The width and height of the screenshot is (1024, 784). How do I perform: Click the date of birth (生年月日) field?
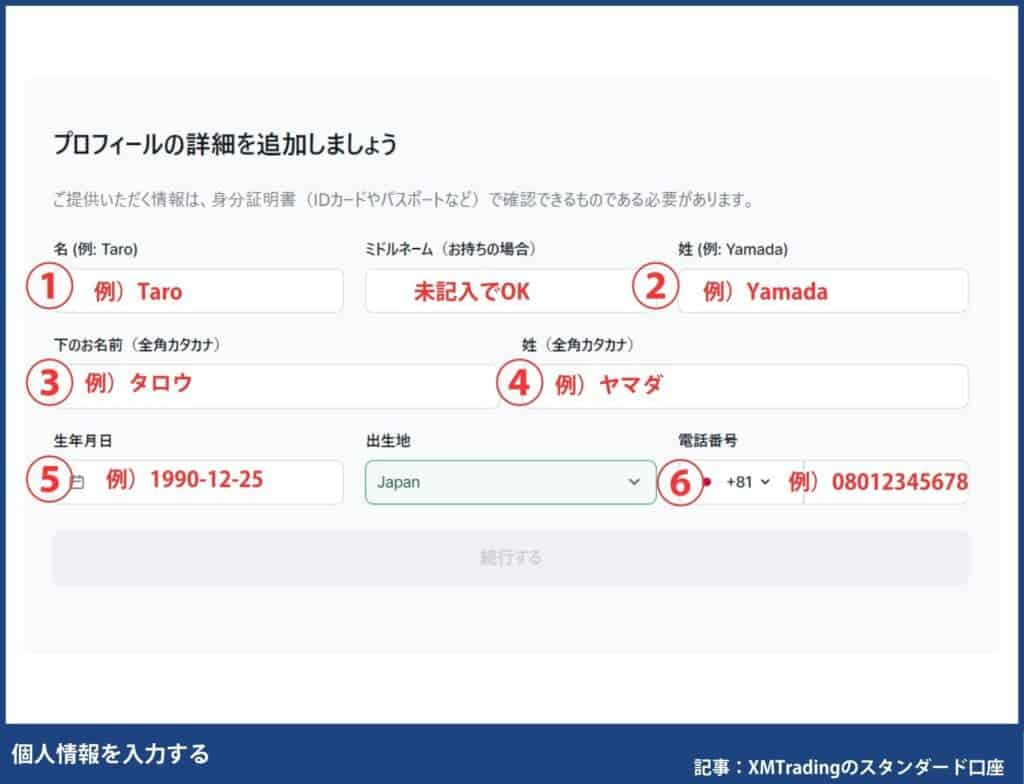click(198, 482)
